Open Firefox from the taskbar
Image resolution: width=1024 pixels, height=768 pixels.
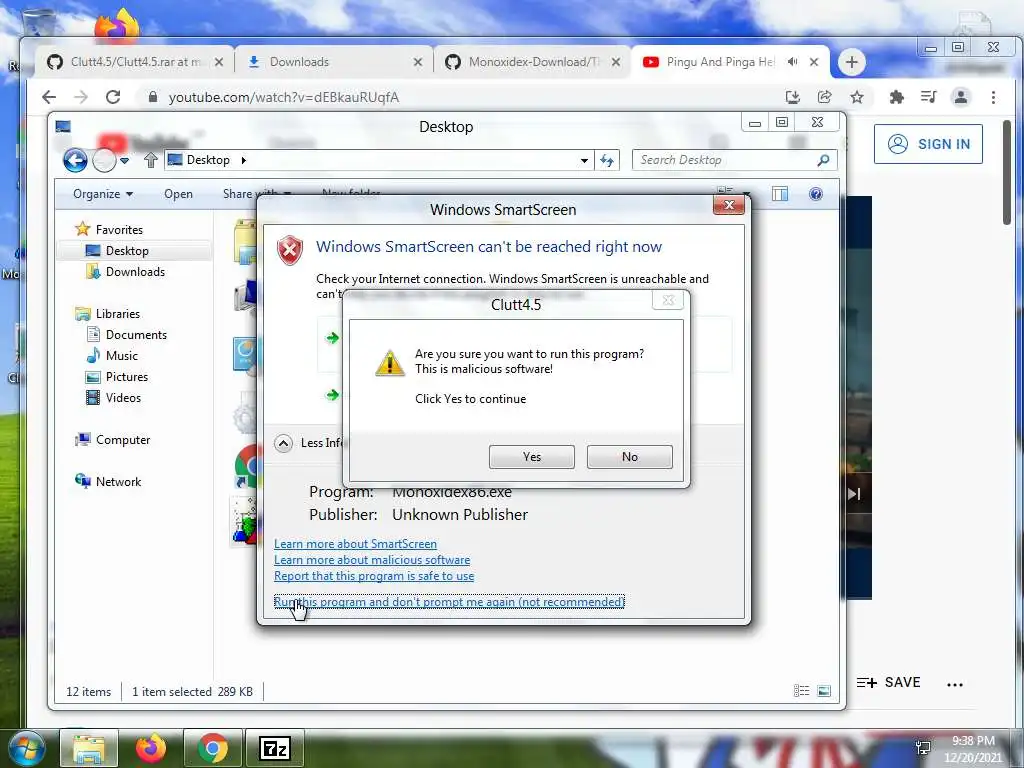coord(150,748)
